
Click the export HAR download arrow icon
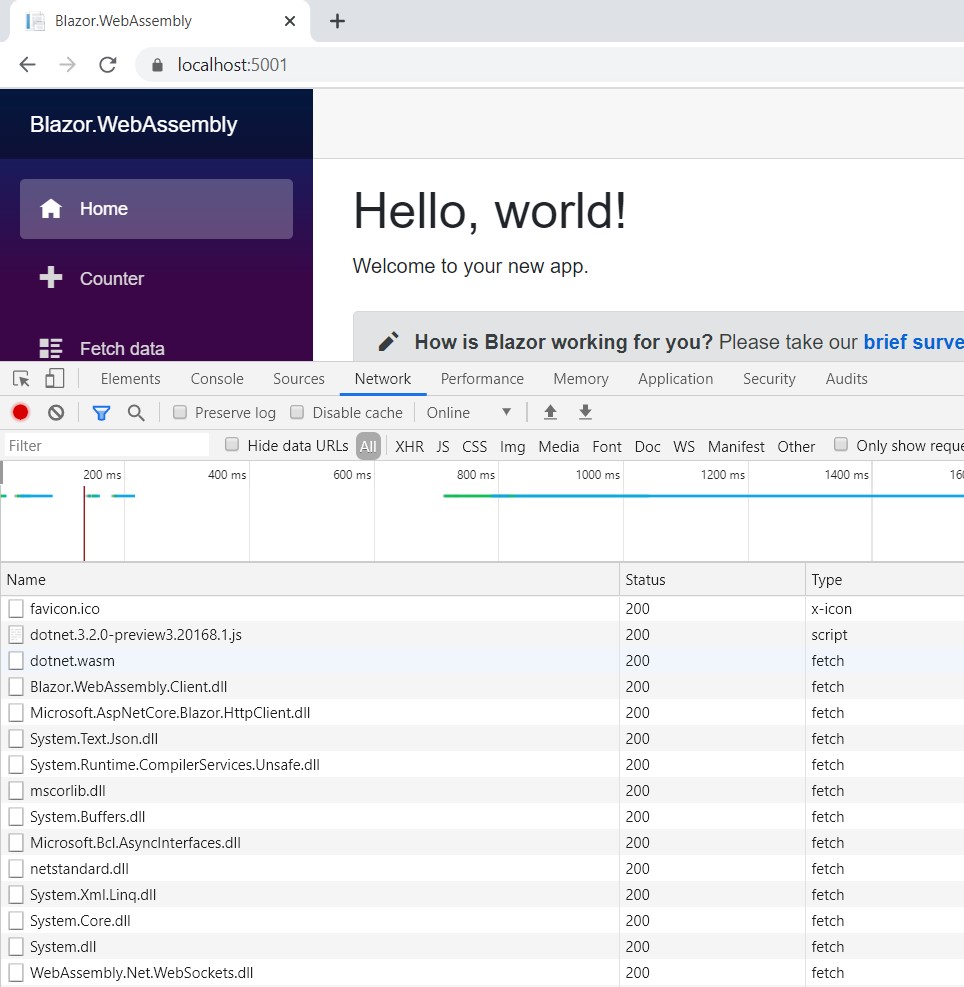[x=586, y=412]
